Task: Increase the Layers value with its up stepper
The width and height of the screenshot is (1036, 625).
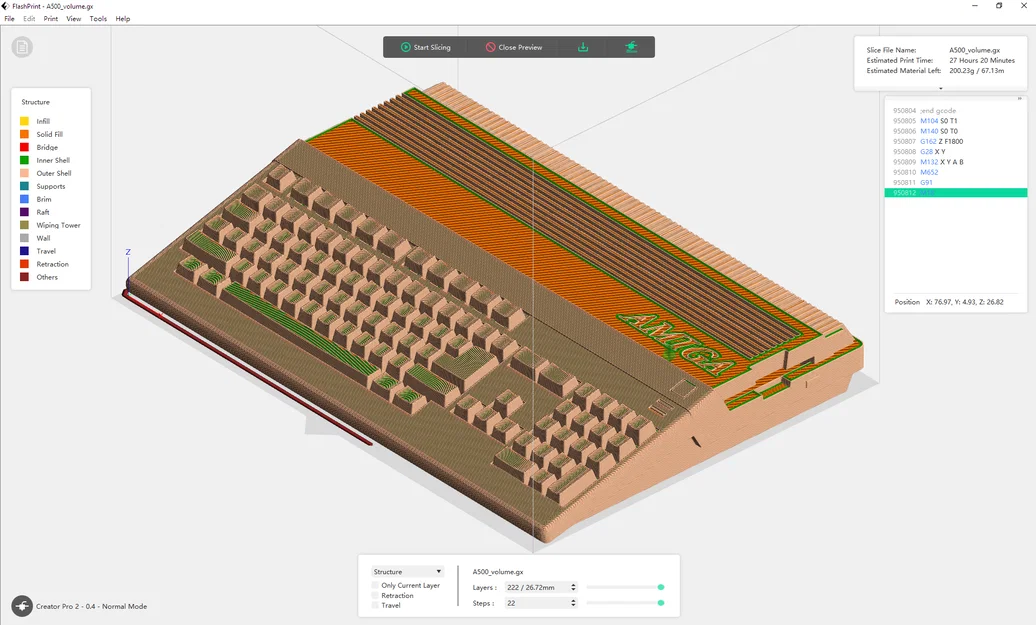Action: pyautogui.click(x=573, y=583)
